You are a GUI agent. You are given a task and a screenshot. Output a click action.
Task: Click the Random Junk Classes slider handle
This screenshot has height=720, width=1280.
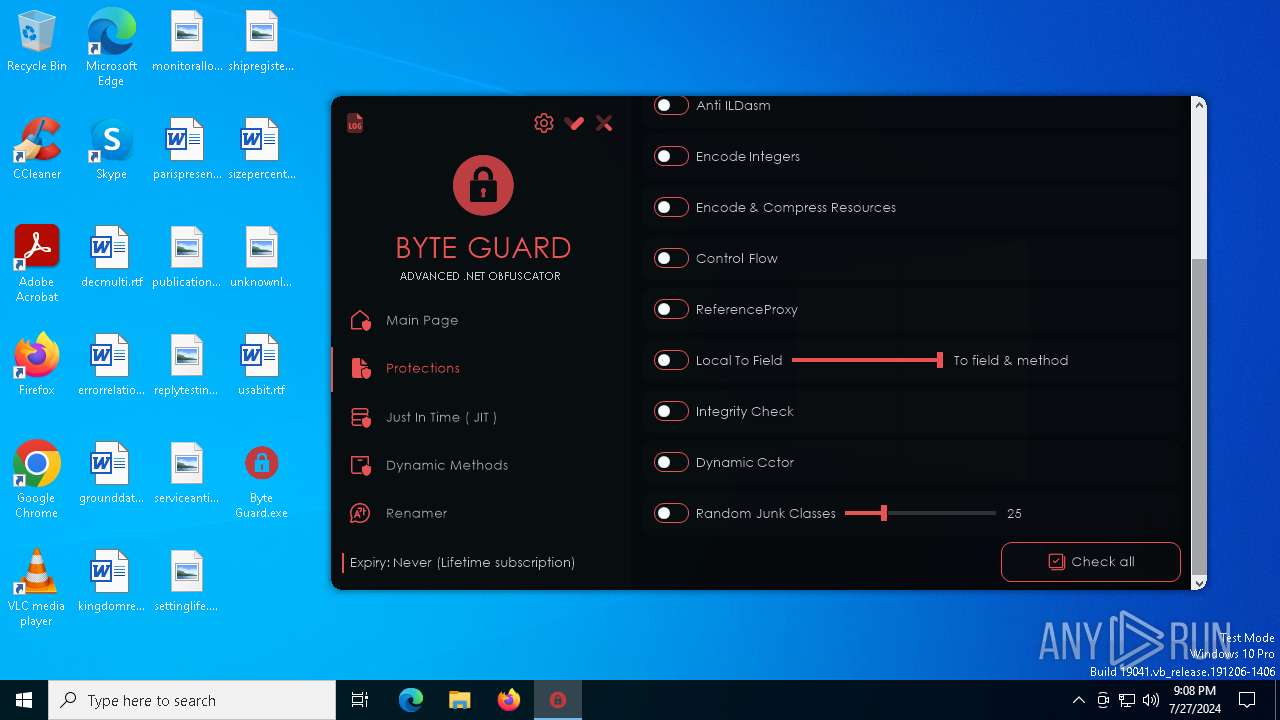(883, 513)
